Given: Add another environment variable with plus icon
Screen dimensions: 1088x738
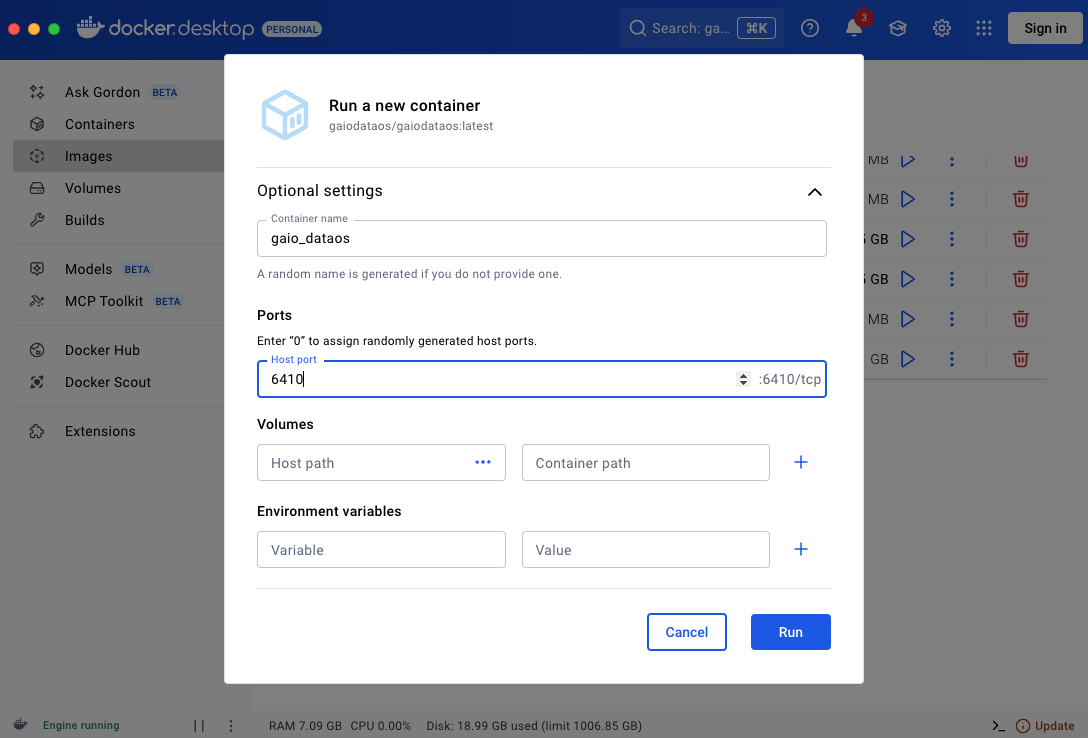Looking at the screenshot, I should (800, 549).
